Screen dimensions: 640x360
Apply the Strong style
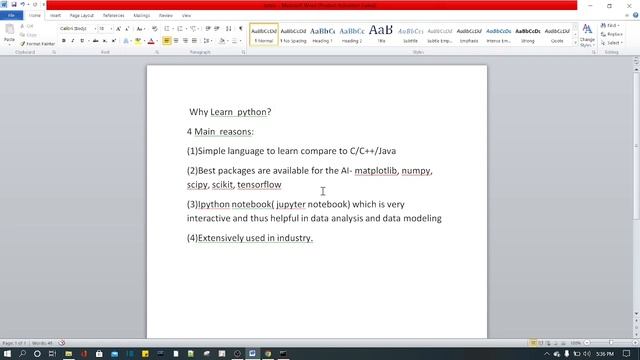[x=528, y=35]
